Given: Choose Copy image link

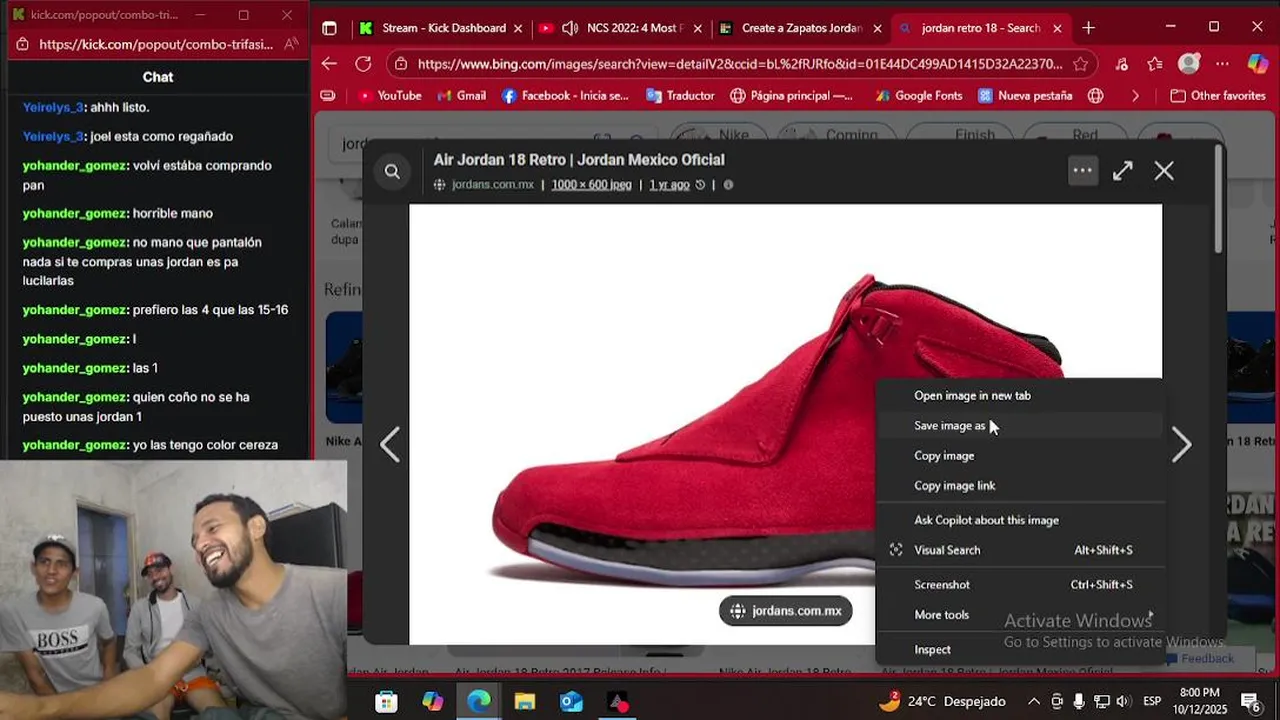Looking at the screenshot, I should (x=1020, y=486).
